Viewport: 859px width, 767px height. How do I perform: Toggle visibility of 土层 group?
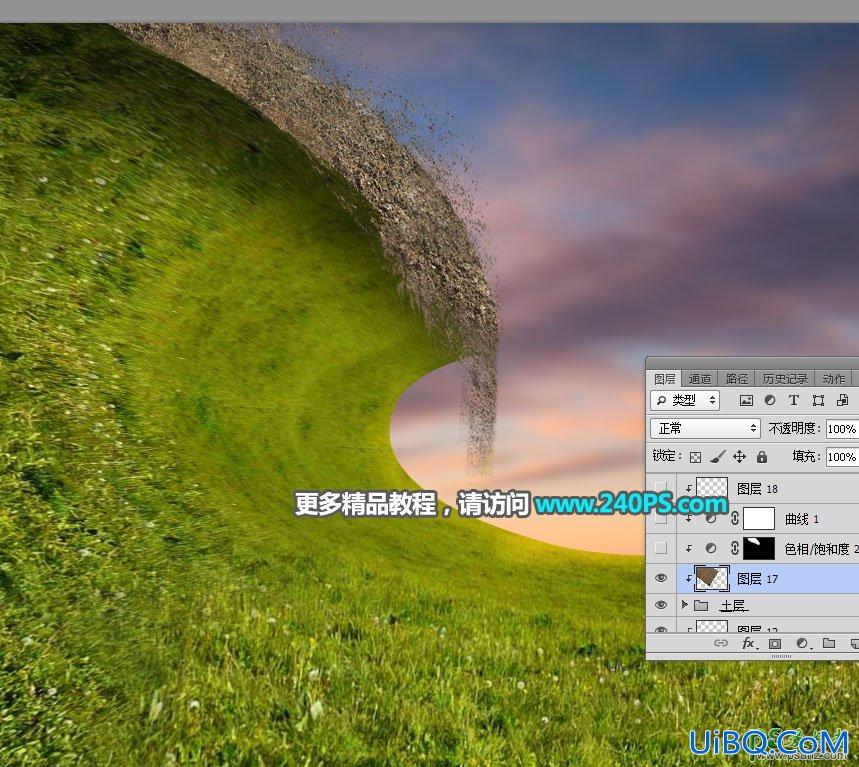tap(661, 605)
